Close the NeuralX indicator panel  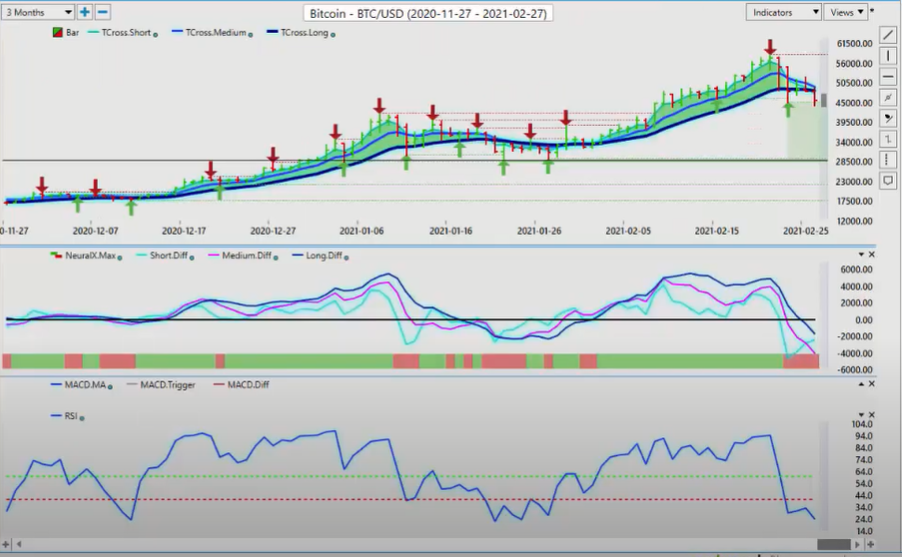point(872,254)
